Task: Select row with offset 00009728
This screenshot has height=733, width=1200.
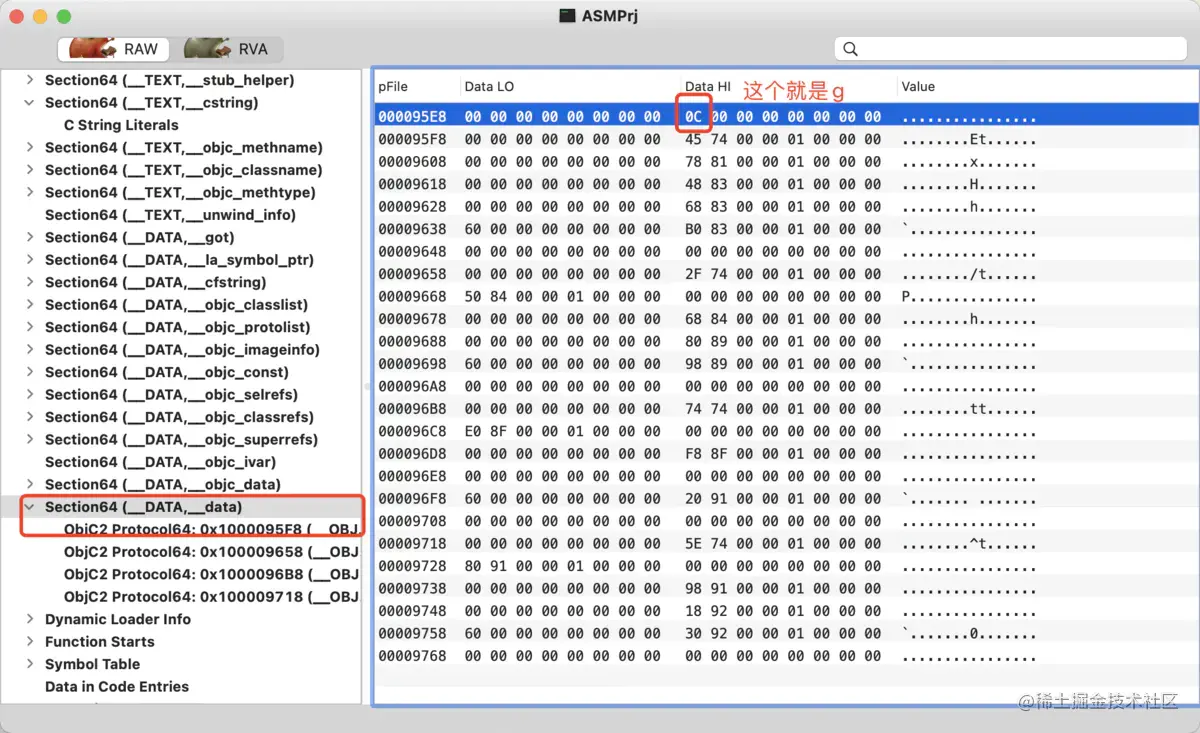Action: 785,566
